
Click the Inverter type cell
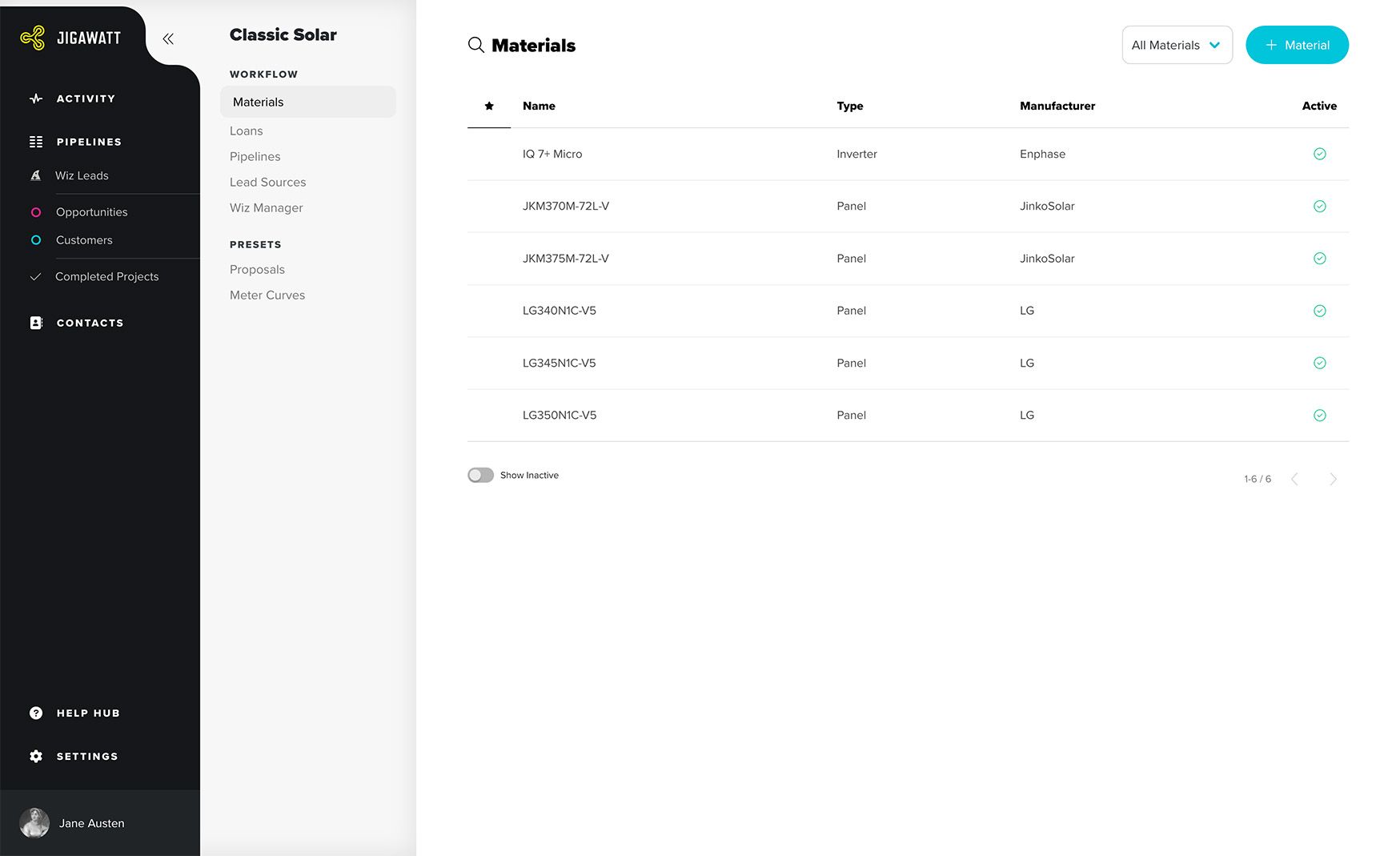[856, 154]
